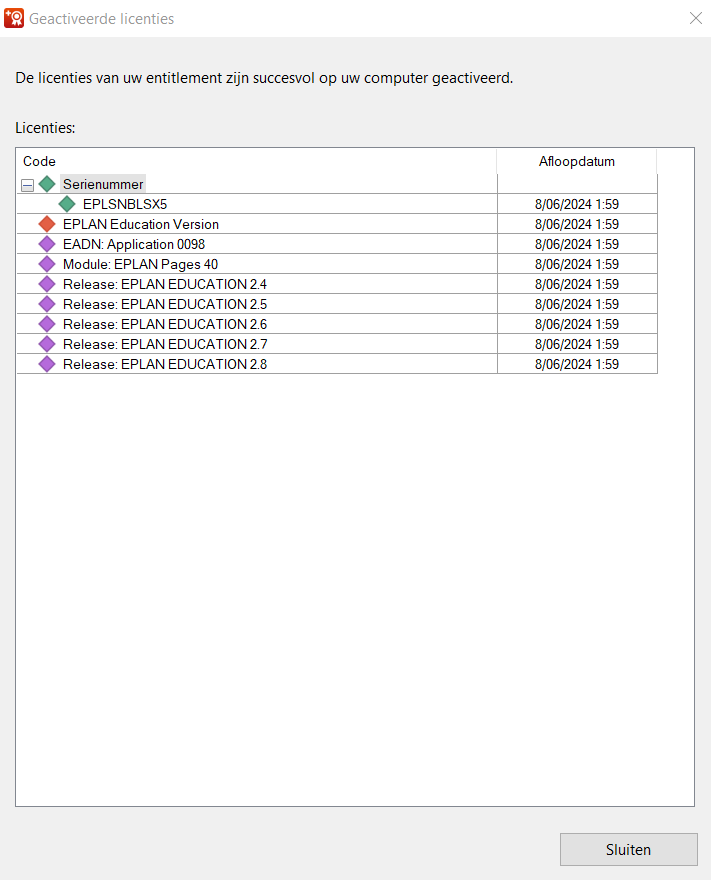The image size is (711, 880).
Task: Collapse the Serienummer tree node
Action: 27,185
